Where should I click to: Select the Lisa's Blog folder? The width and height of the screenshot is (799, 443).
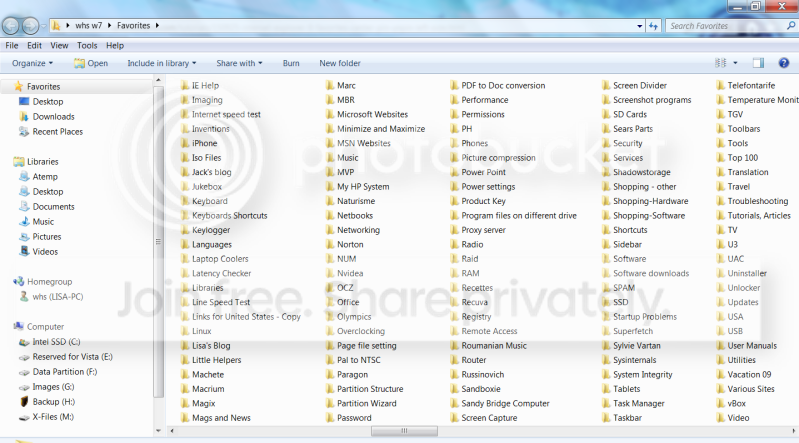tap(205, 346)
